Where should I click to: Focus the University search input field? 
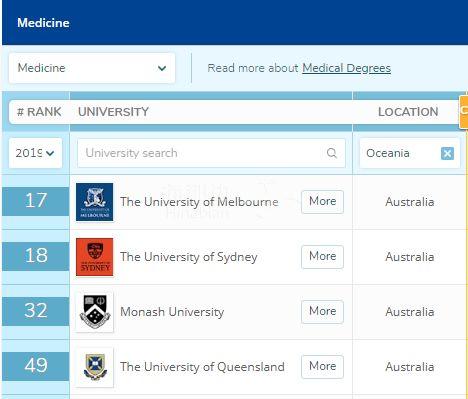click(x=211, y=153)
